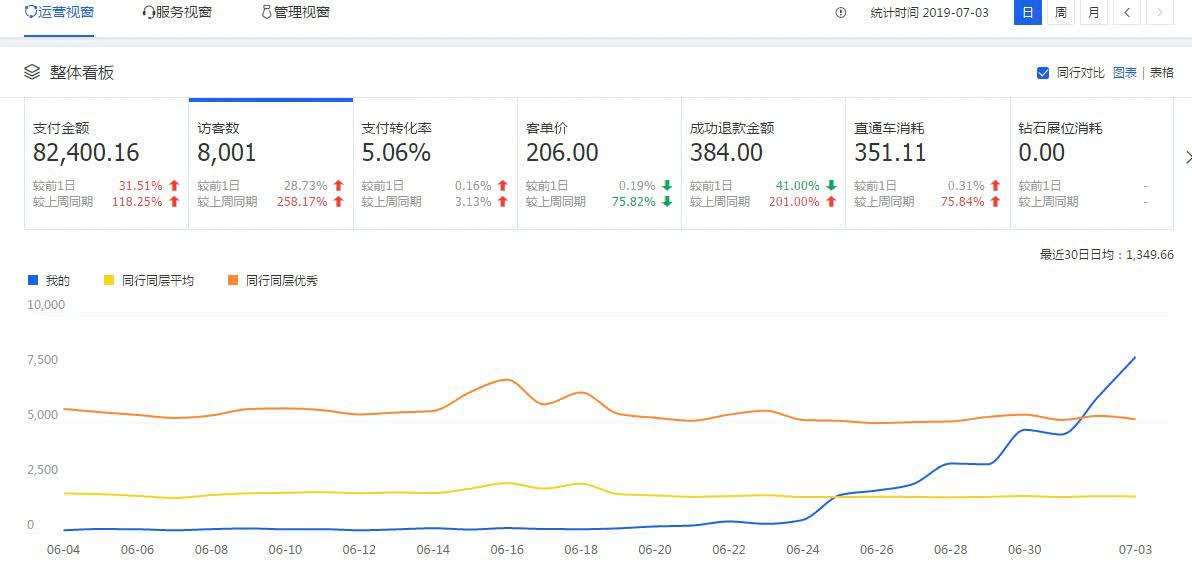This screenshot has height=576, width=1192.
Task: Switch time granularity to 月 (month)
Action: 1092,13
